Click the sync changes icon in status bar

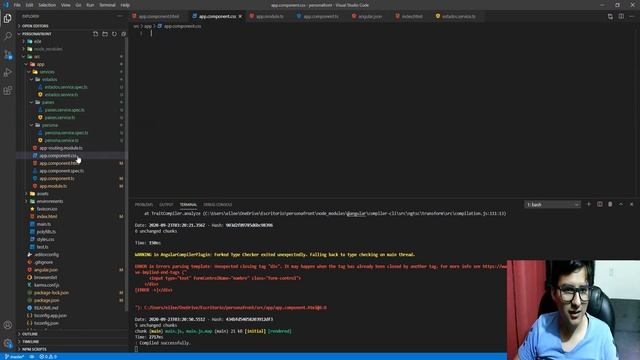click(x=32, y=357)
